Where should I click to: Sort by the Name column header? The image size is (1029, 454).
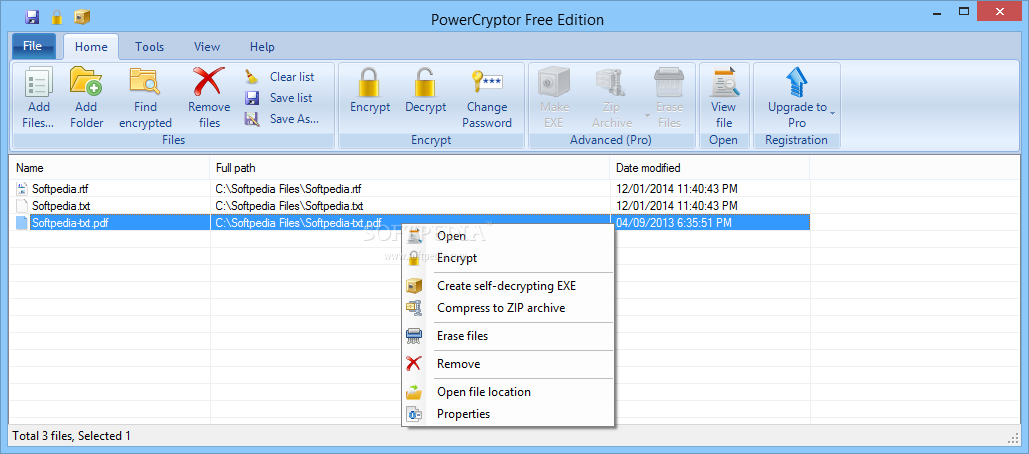(x=110, y=168)
